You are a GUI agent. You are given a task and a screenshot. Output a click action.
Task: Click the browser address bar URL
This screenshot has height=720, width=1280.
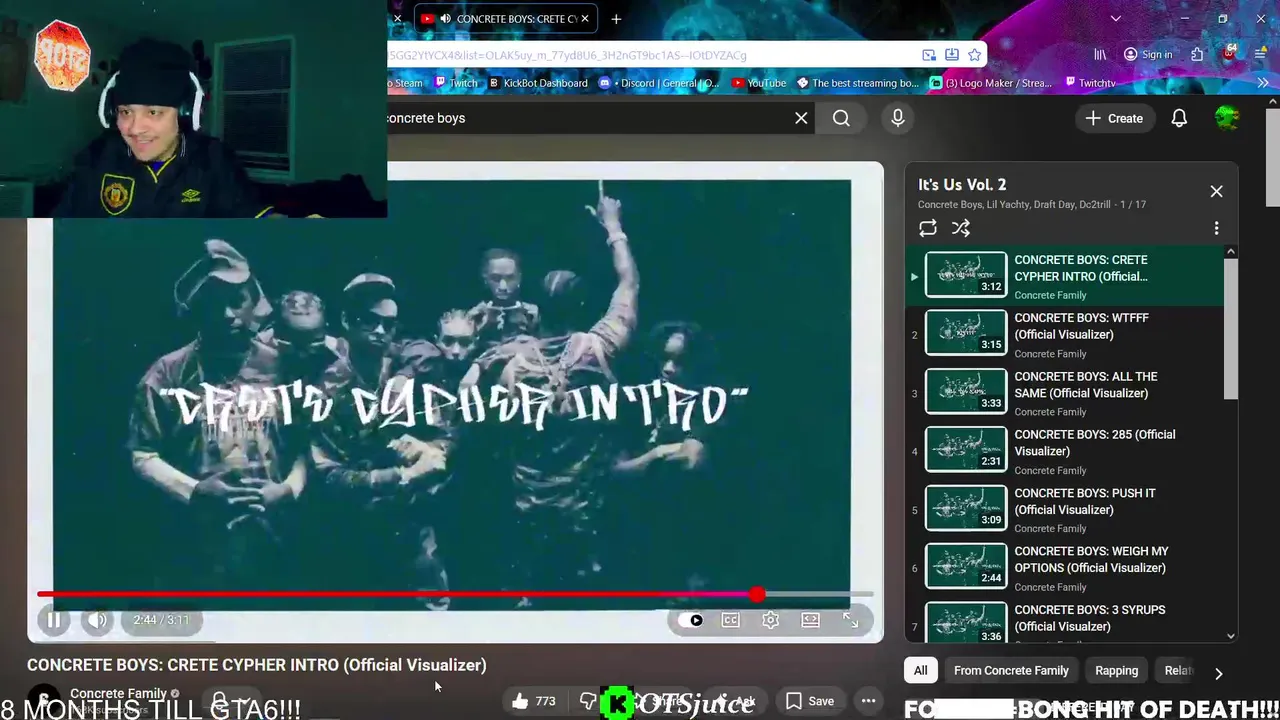(568, 55)
